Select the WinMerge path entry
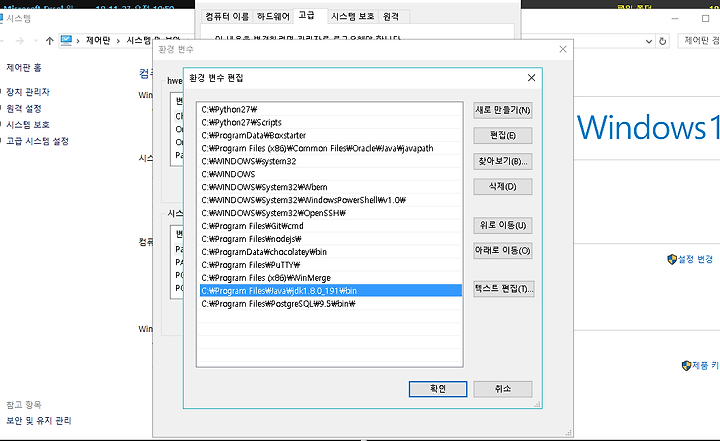The height and width of the screenshot is (441, 720). point(331,277)
